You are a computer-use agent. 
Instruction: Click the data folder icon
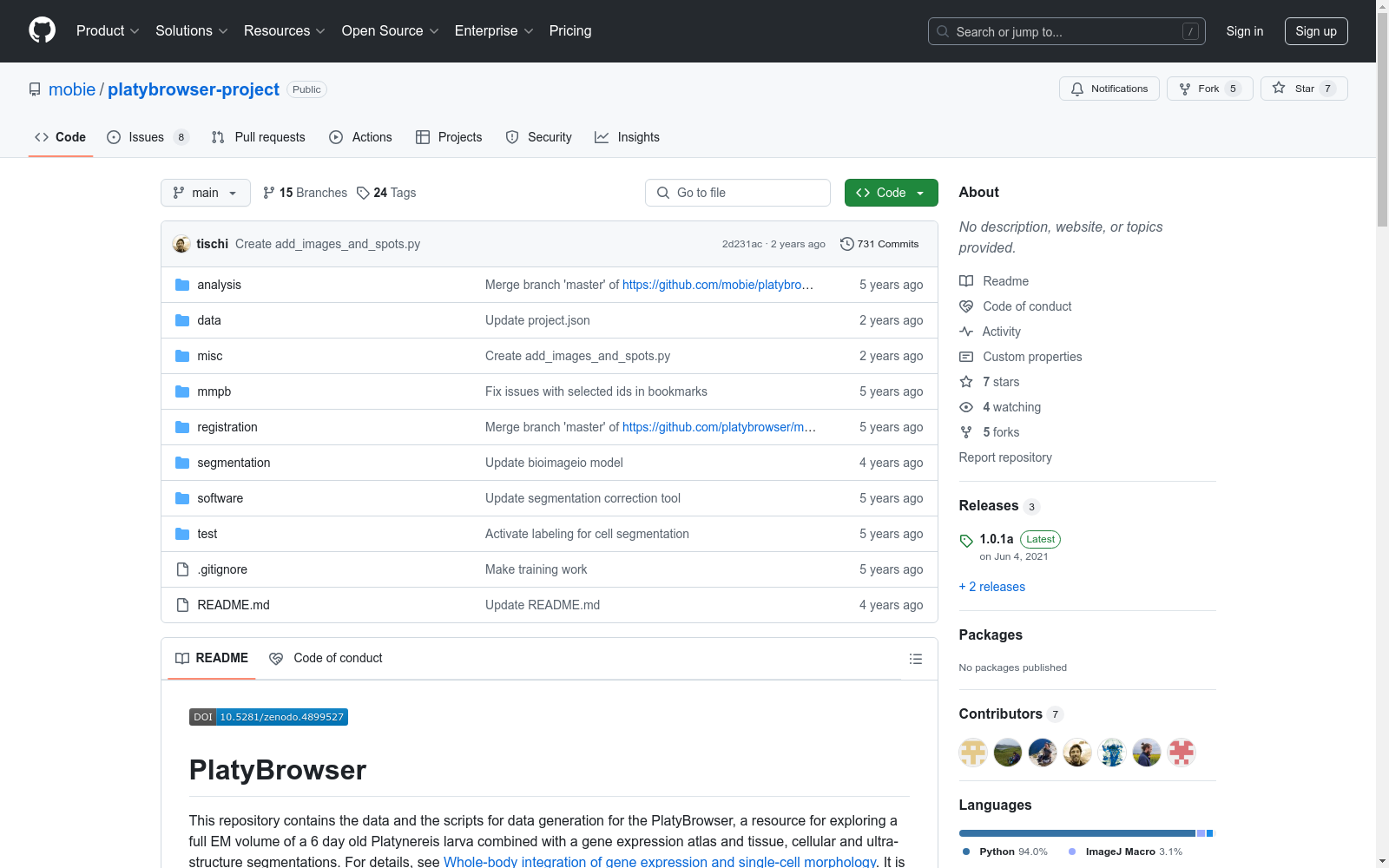[x=182, y=320]
